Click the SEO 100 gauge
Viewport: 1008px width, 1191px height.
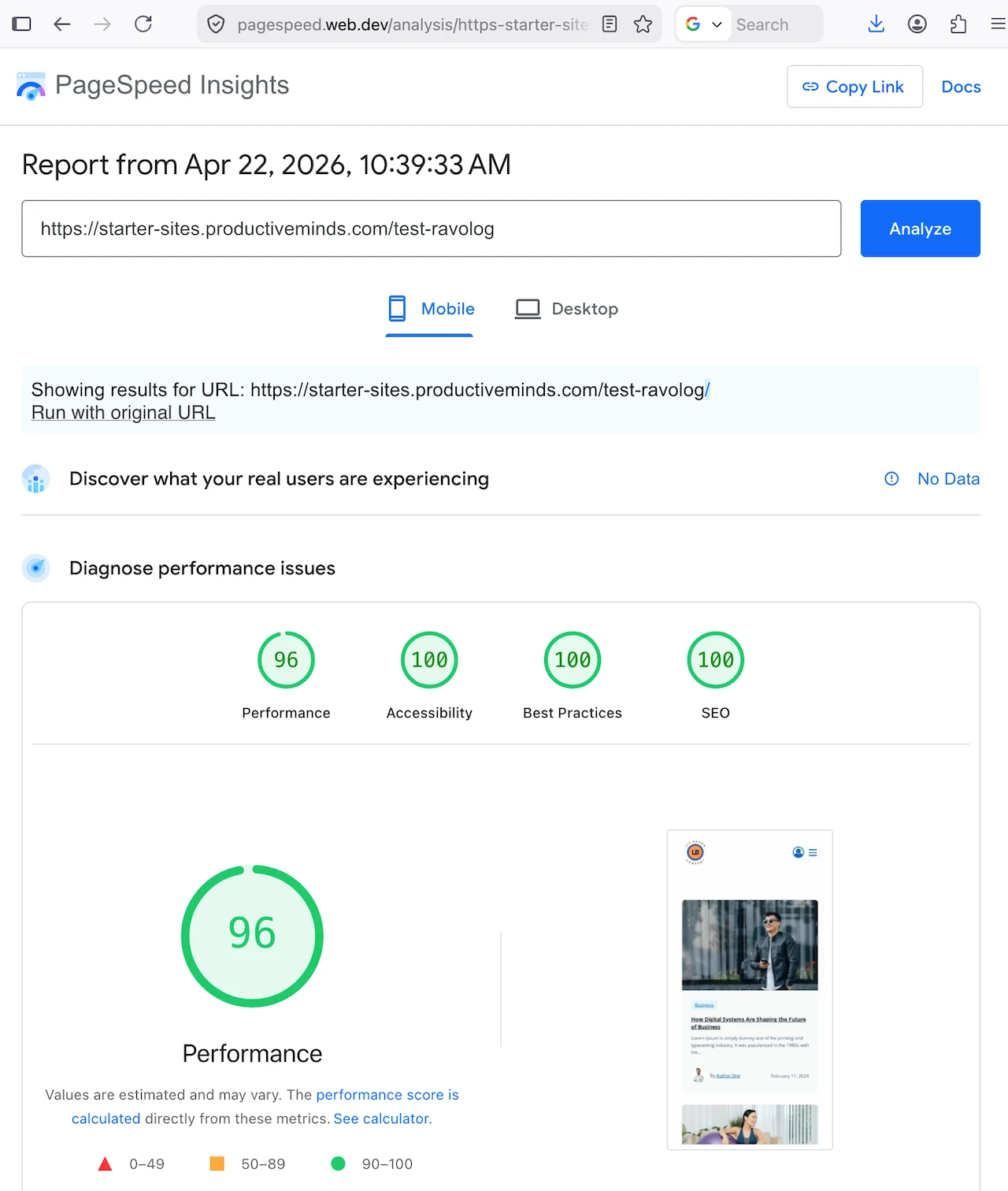pyautogui.click(x=716, y=660)
